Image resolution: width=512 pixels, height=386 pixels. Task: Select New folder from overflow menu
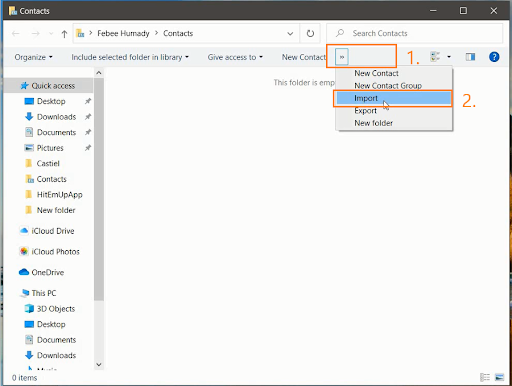(x=394, y=123)
